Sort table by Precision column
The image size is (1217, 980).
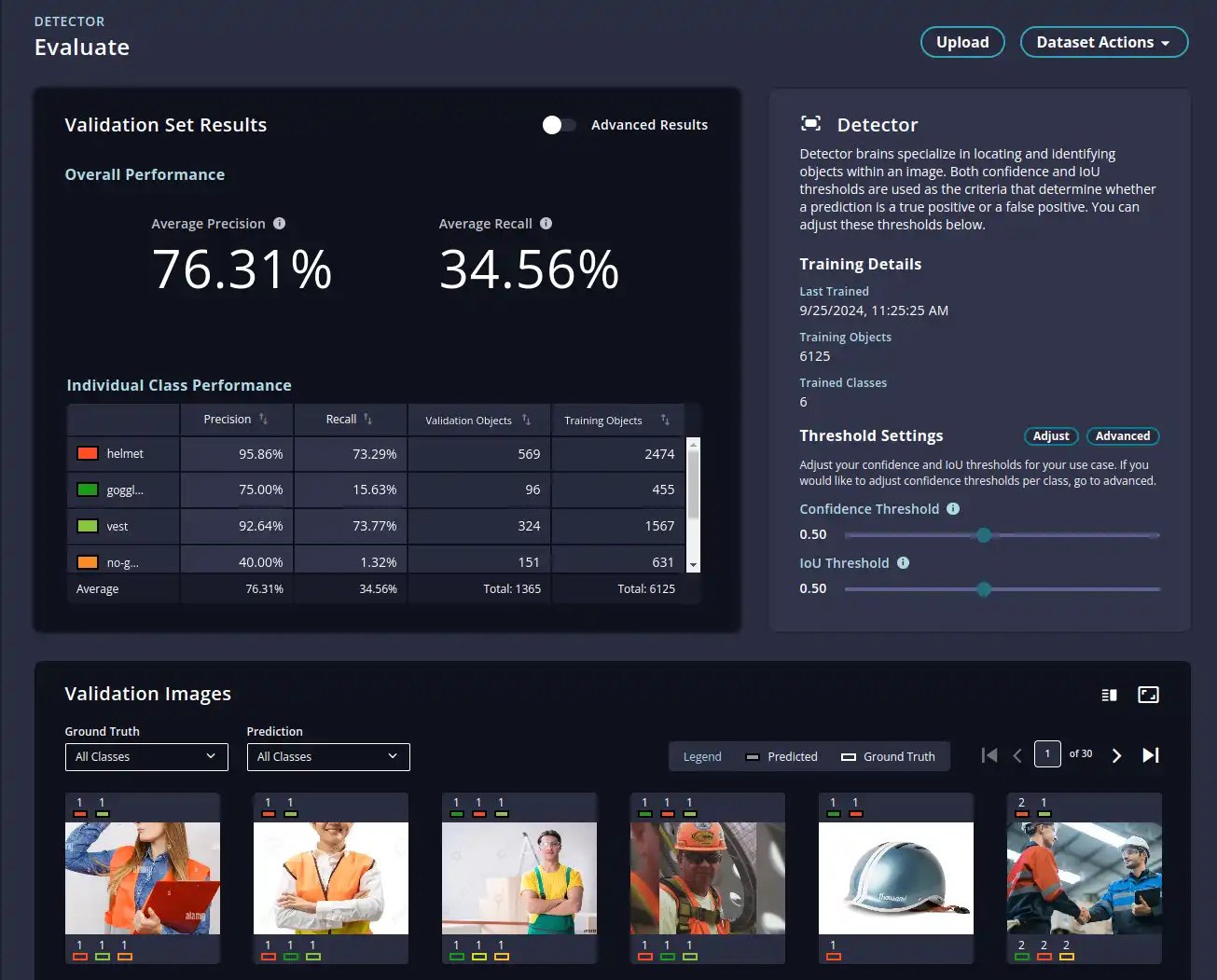tap(263, 420)
